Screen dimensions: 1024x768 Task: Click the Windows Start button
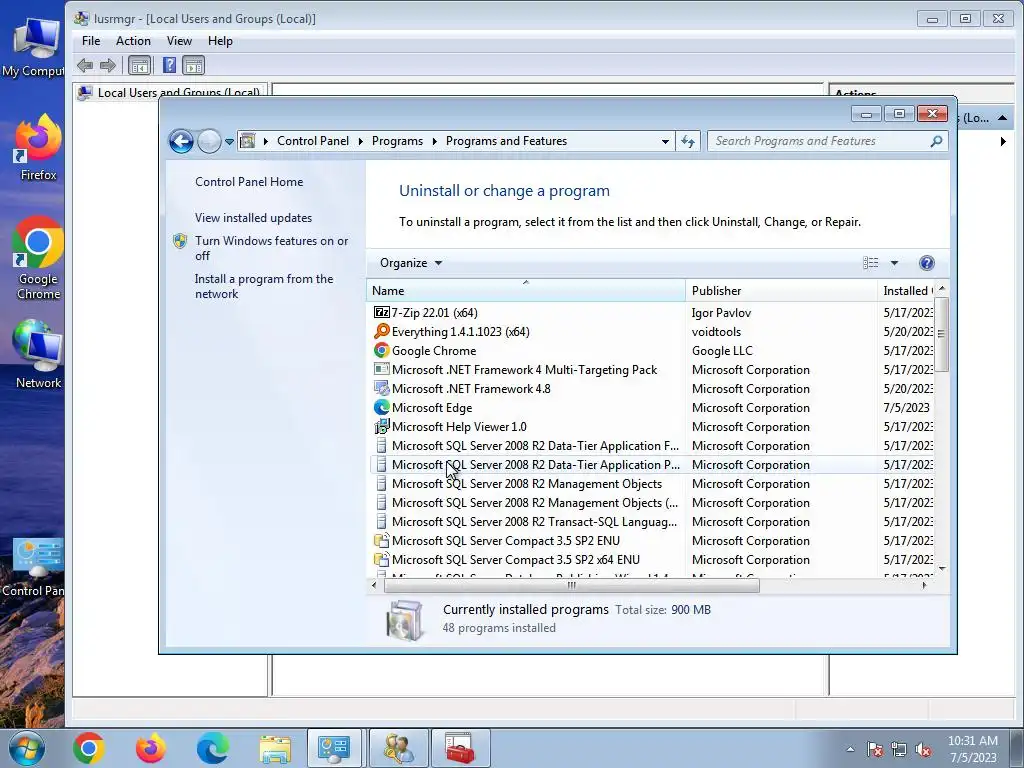point(26,748)
